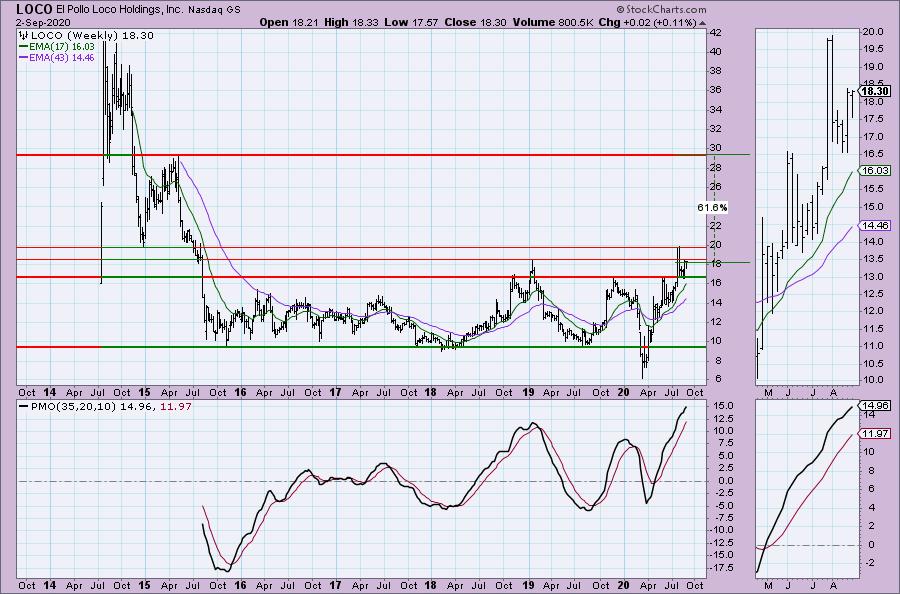Click the boxed 11.97 PMO signal tag
900x594 pixels.
875,433
